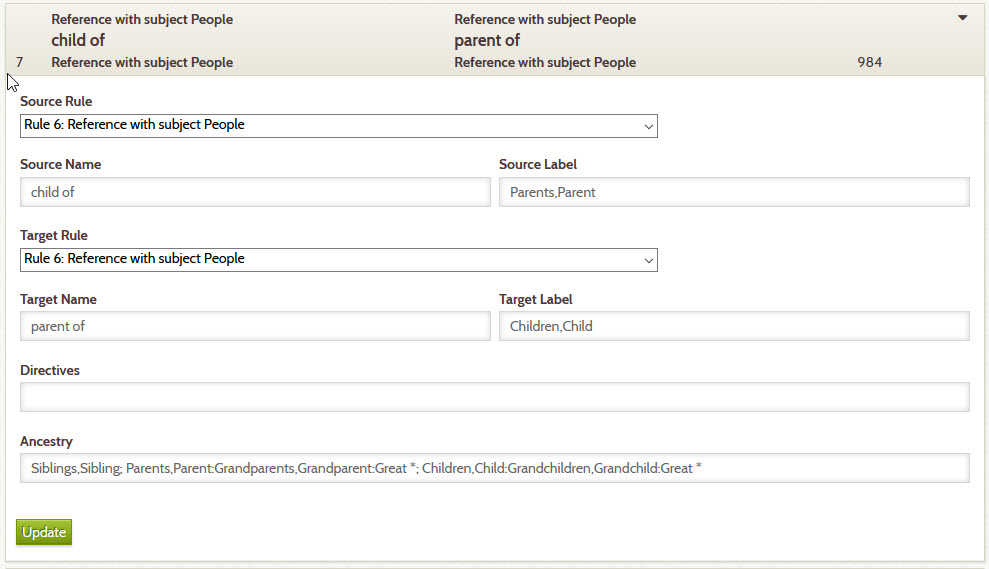Click the row number 7 in header

point(20,62)
